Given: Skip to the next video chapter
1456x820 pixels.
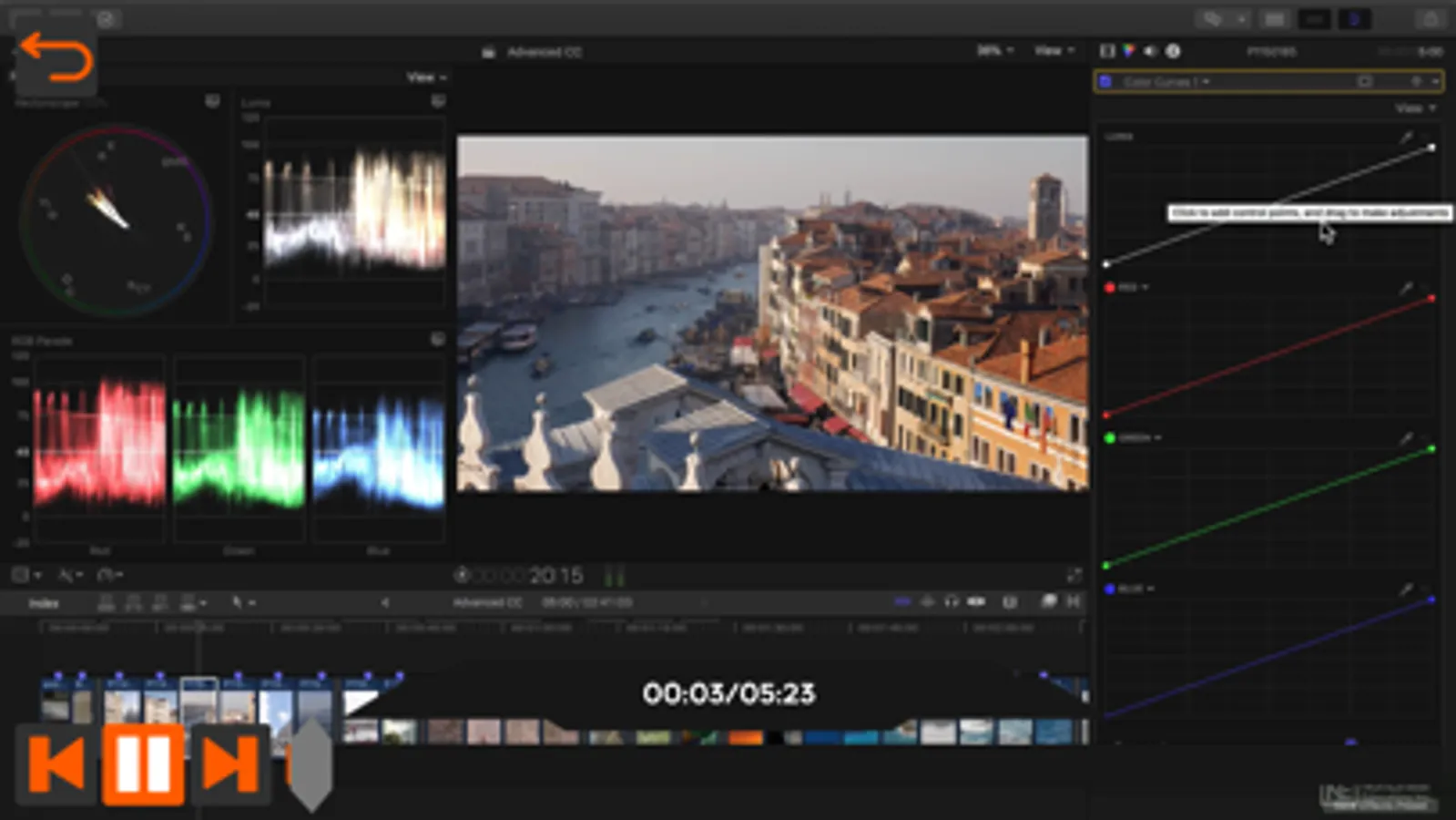Looking at the screenshot, I should 229,764.
